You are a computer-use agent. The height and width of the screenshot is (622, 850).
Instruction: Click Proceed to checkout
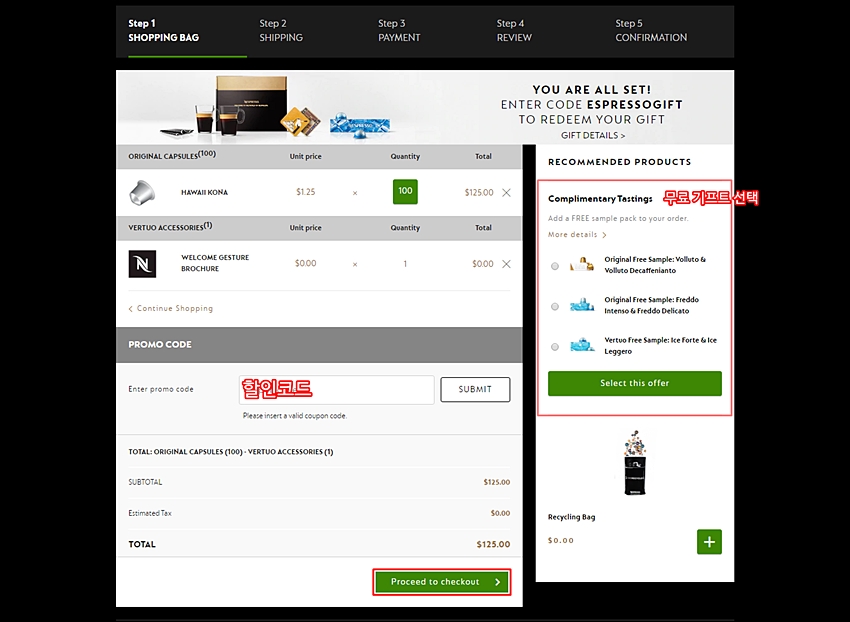point(442,582)
